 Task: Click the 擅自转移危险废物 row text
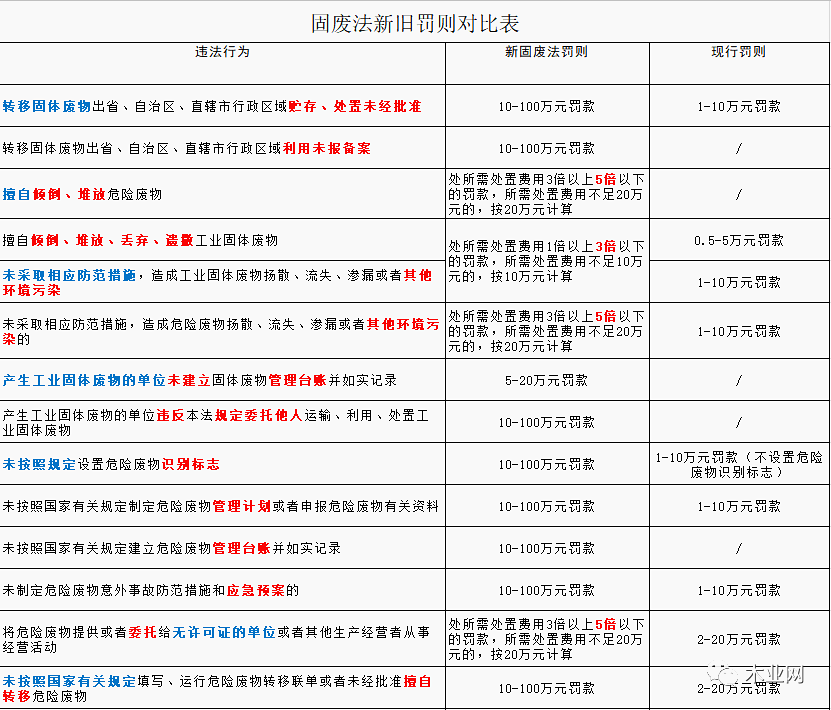tap(217, 688)
